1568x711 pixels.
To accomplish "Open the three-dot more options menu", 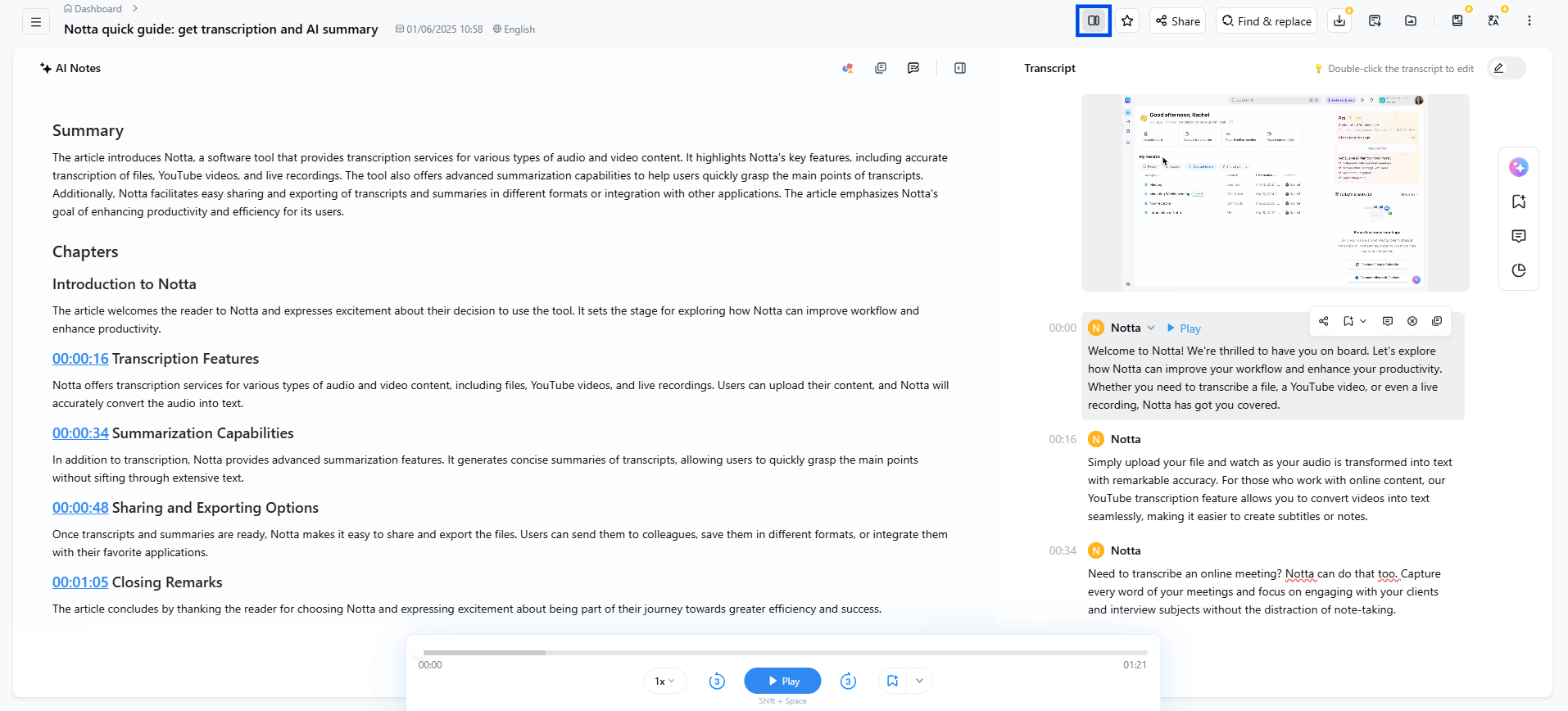I will (x=1529, y=21).
